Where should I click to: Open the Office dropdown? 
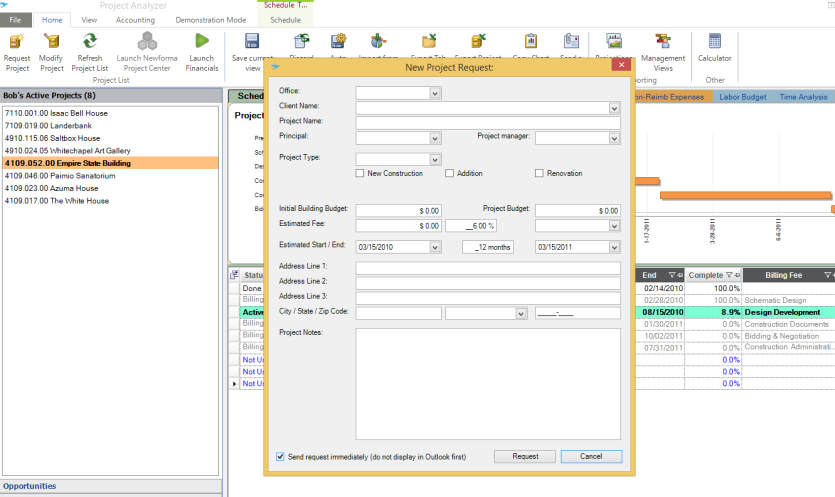coord(435,93)
